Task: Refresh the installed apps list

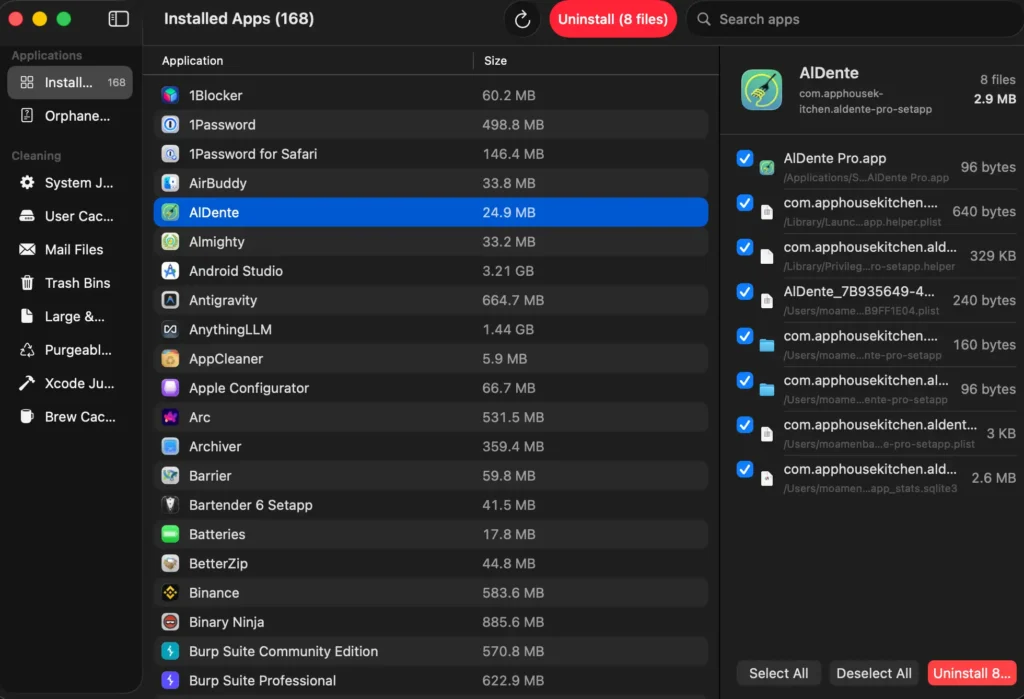Action: pos(522,18)
